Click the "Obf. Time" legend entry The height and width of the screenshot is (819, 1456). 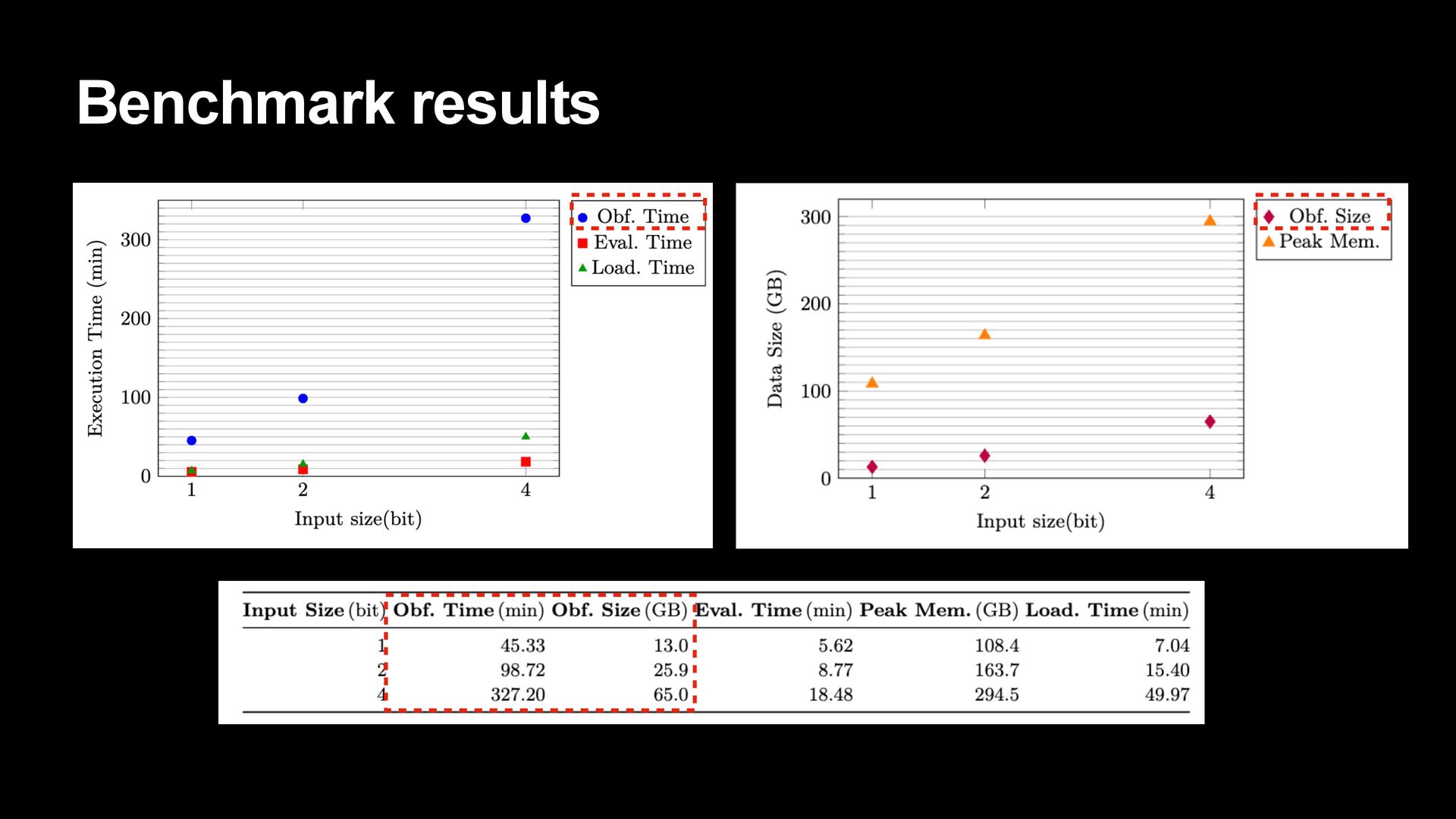[634, 217]
